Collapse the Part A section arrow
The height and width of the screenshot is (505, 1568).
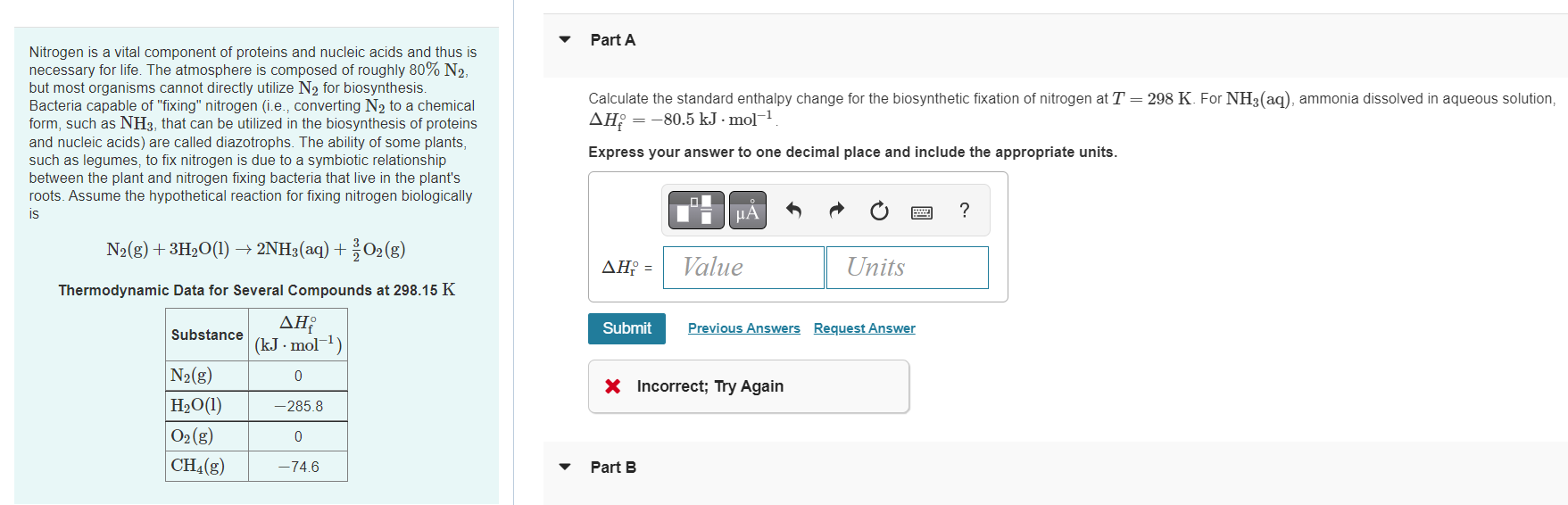coord(564,39)
